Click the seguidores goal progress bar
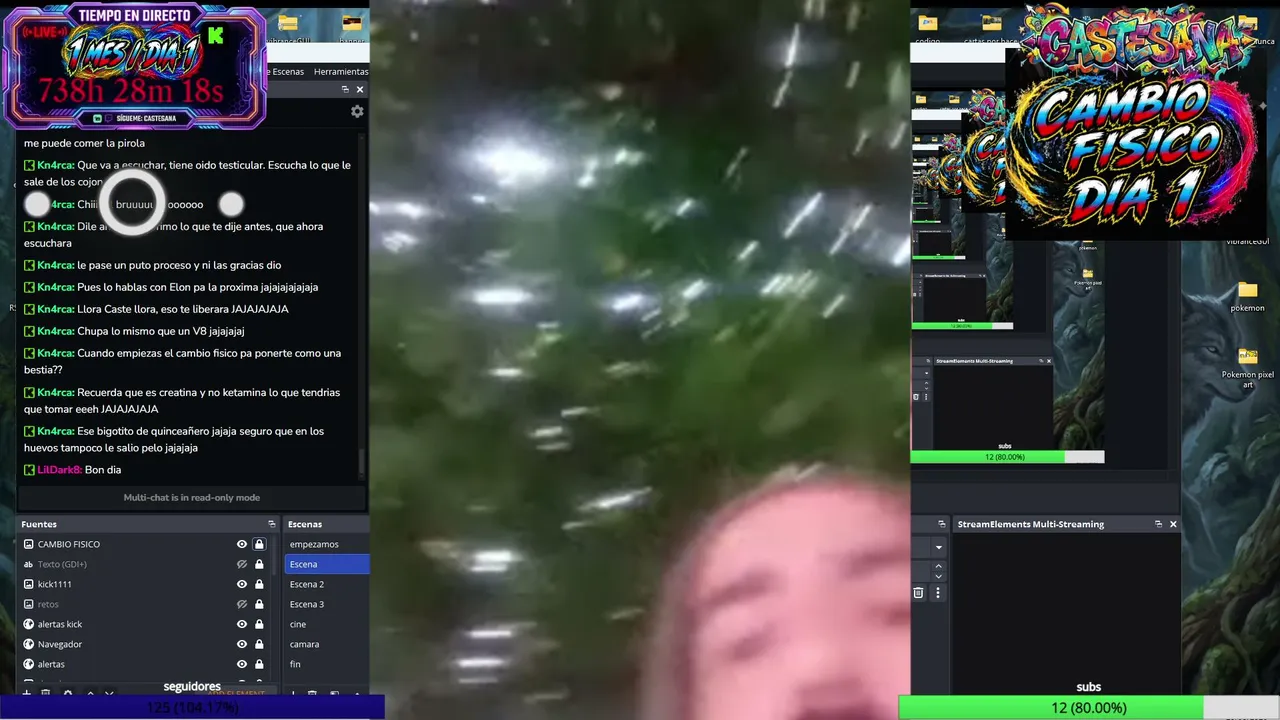 [192, 708]
